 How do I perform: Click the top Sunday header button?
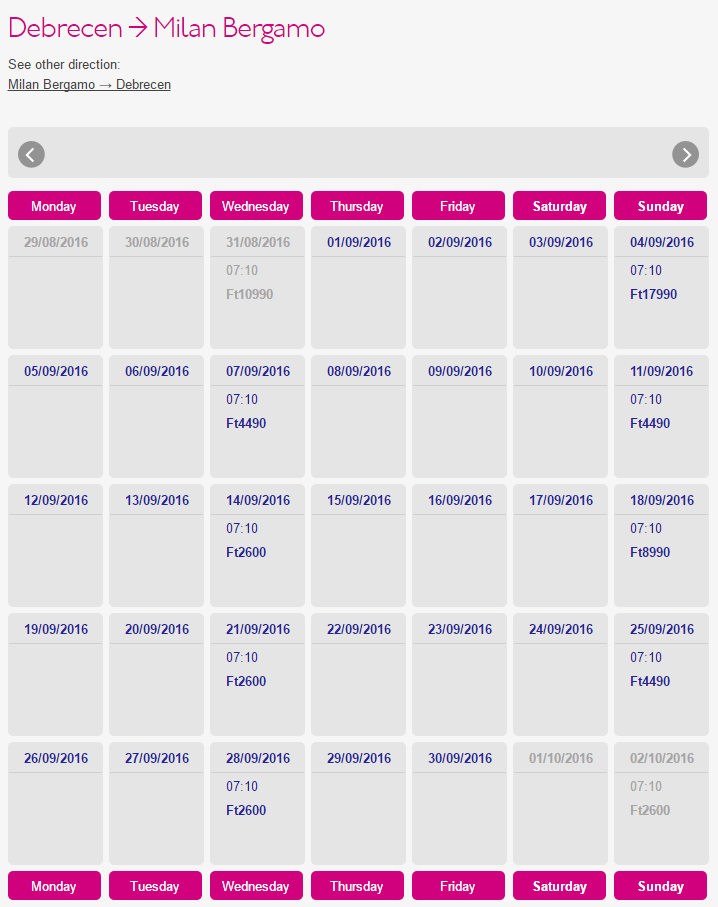[660, 206]
